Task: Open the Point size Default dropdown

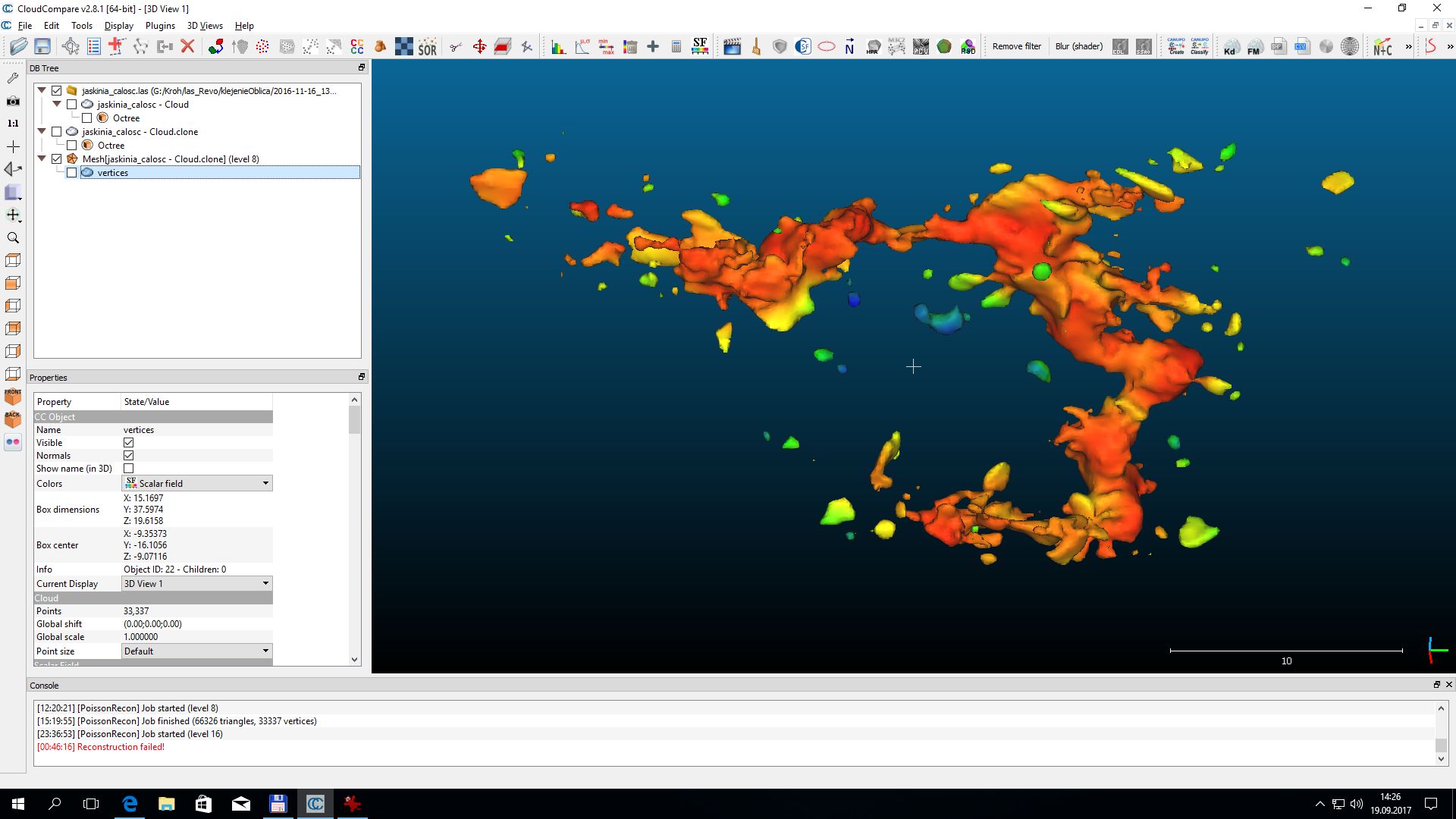Action: coord(197,651)
